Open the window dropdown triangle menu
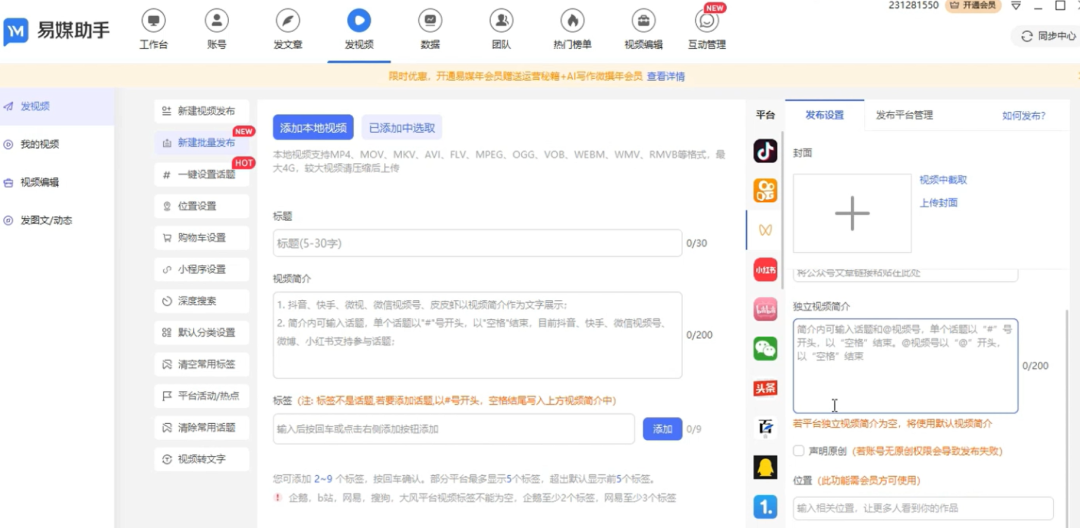 (1016, 6)
